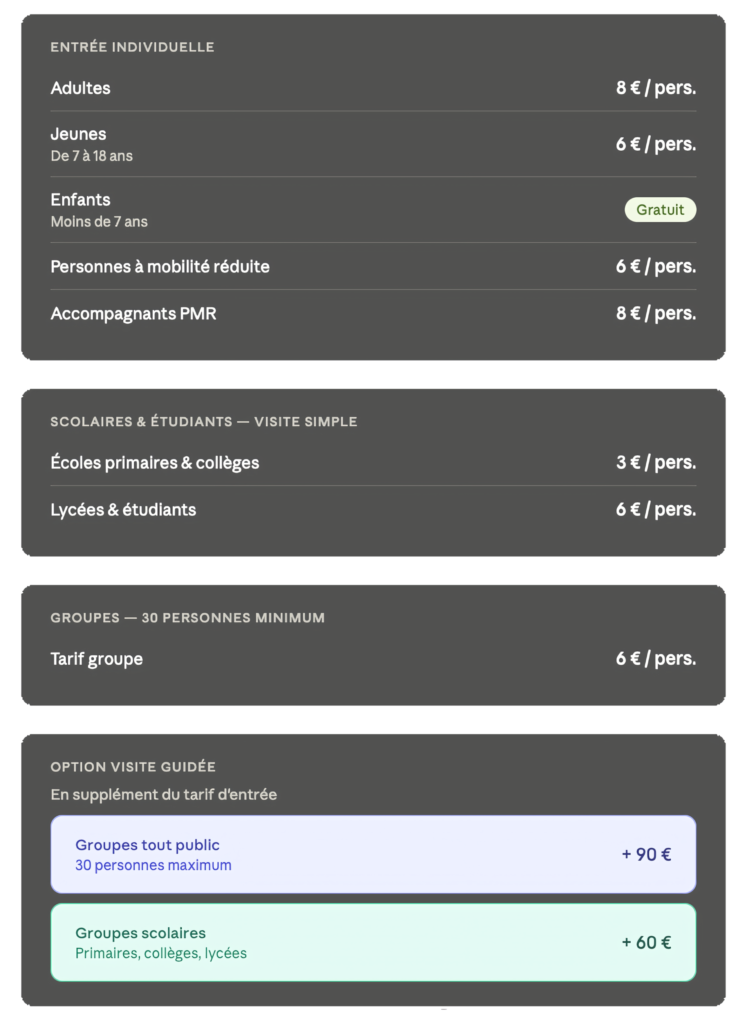Click the Tarif groupe label
Screen dimensions: 747x1024
(x=97, y=659)
